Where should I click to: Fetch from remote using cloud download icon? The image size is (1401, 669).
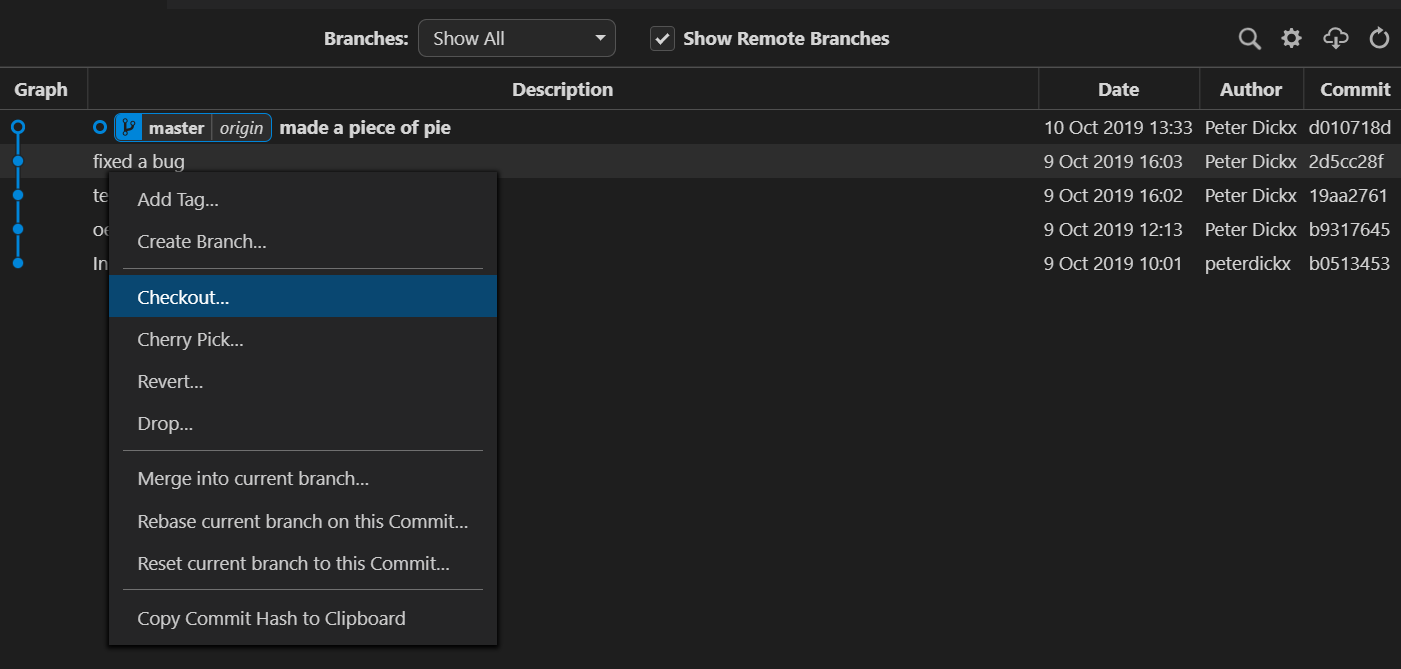(x=1335, y=38)
